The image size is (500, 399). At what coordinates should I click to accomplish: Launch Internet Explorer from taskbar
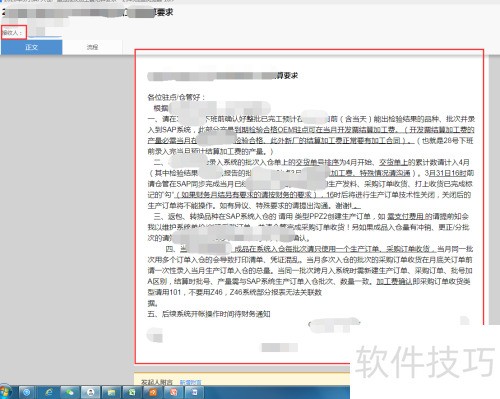49,392
